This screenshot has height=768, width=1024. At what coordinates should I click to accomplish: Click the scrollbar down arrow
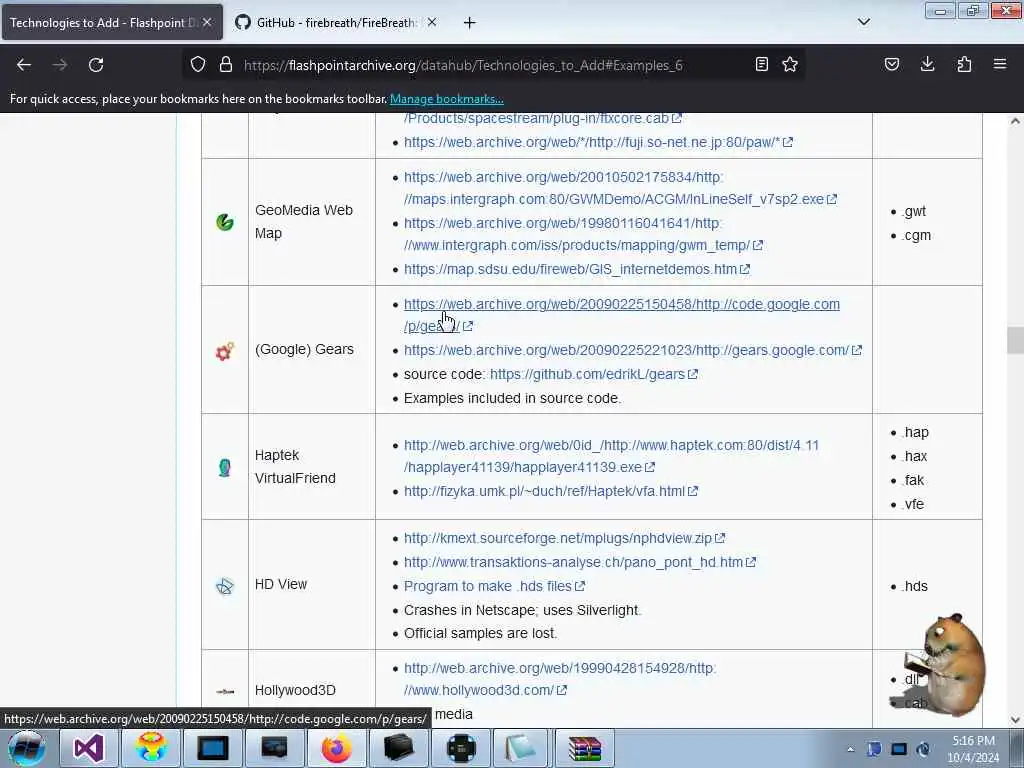click(x=1014, y=720)
